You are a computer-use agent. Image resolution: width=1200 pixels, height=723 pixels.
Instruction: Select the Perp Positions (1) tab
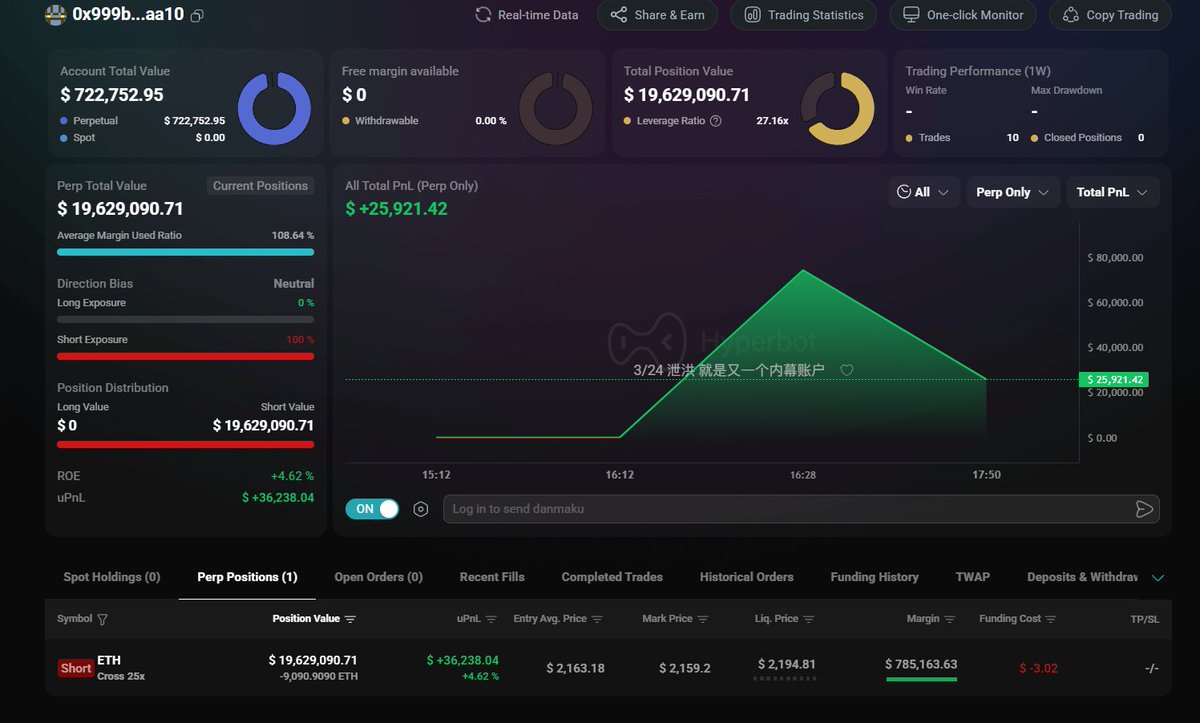pyautogui.click(x=247, y=577)
